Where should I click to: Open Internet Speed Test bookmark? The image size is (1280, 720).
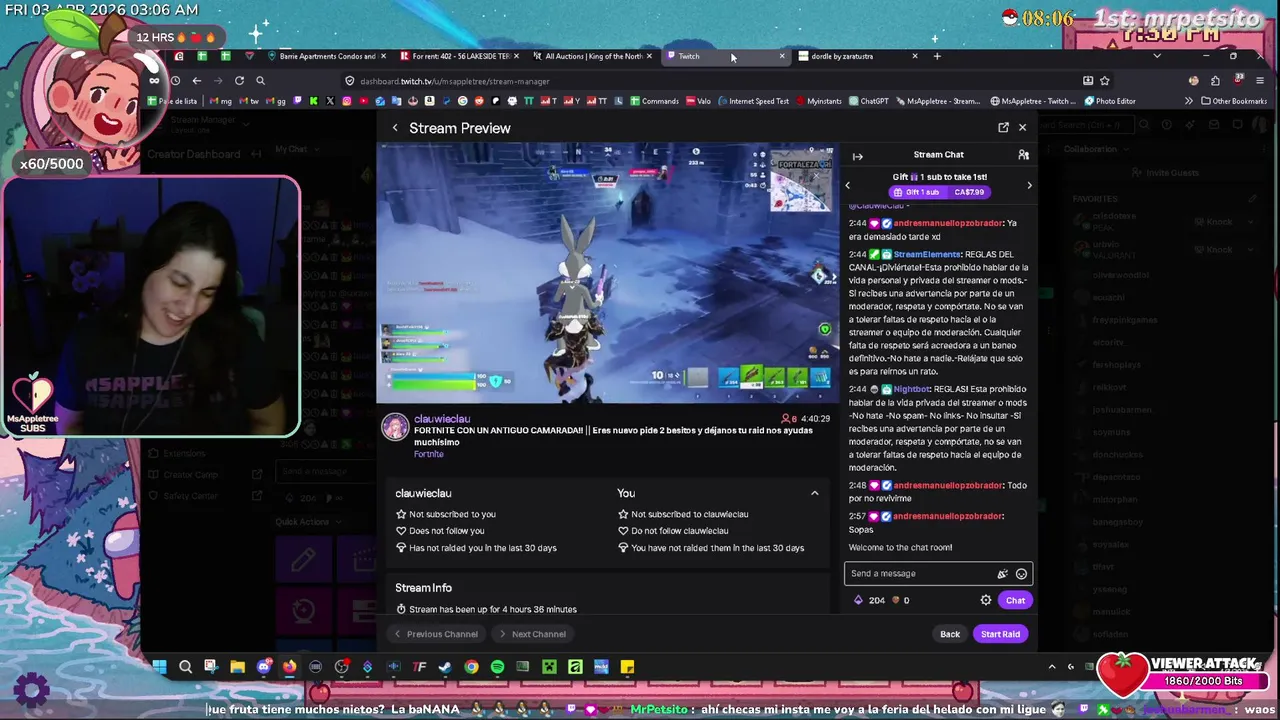pos(752,101)
